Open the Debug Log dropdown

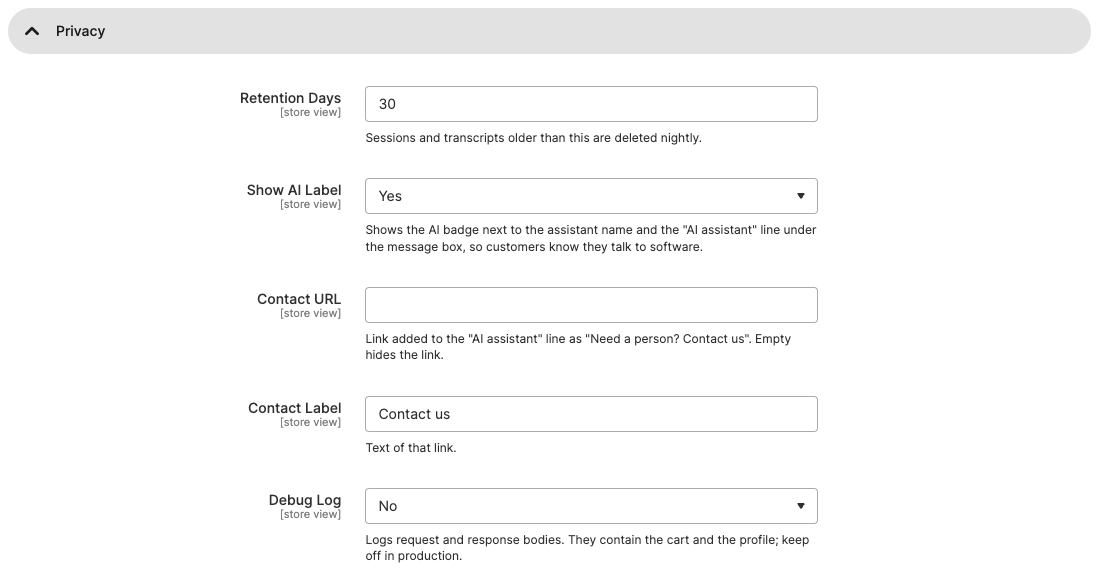[591, 506]
